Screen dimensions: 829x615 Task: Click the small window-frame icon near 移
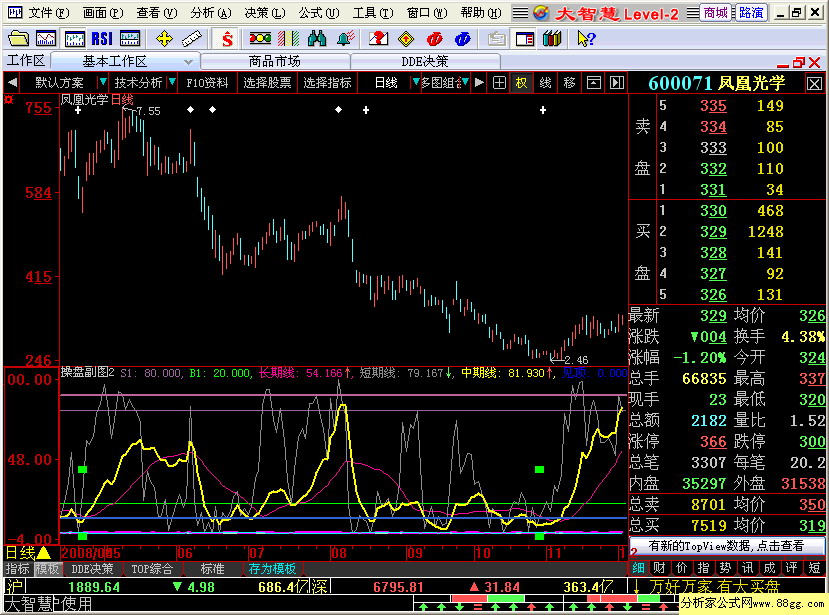594,82
